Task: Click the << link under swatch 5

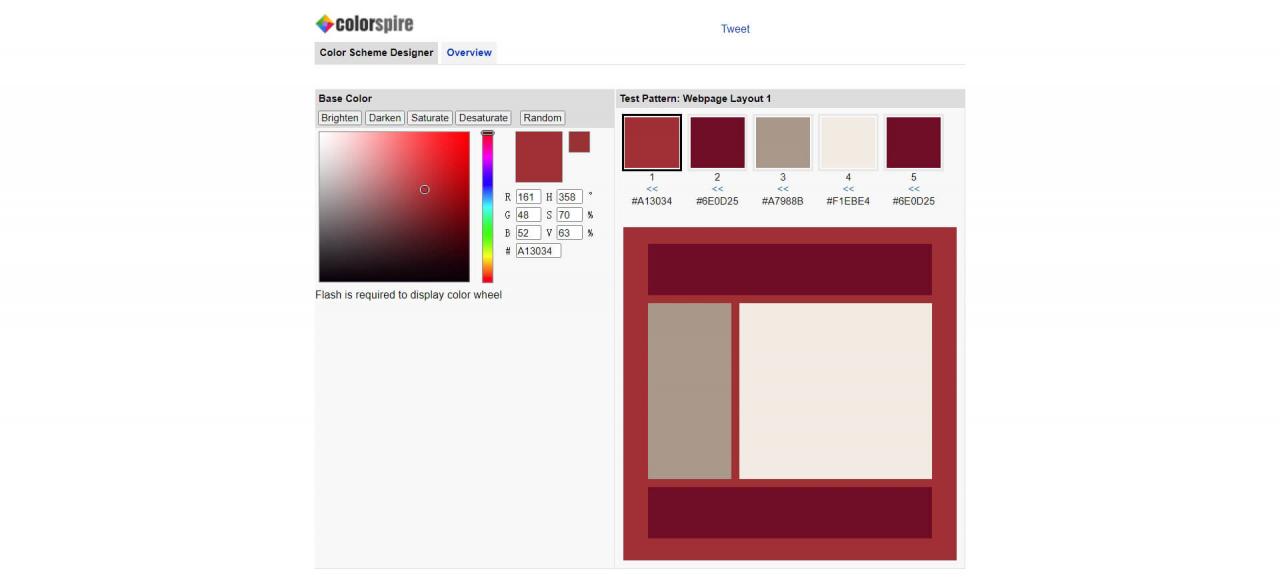Action: pyautogui.click(x=913, y=188)
